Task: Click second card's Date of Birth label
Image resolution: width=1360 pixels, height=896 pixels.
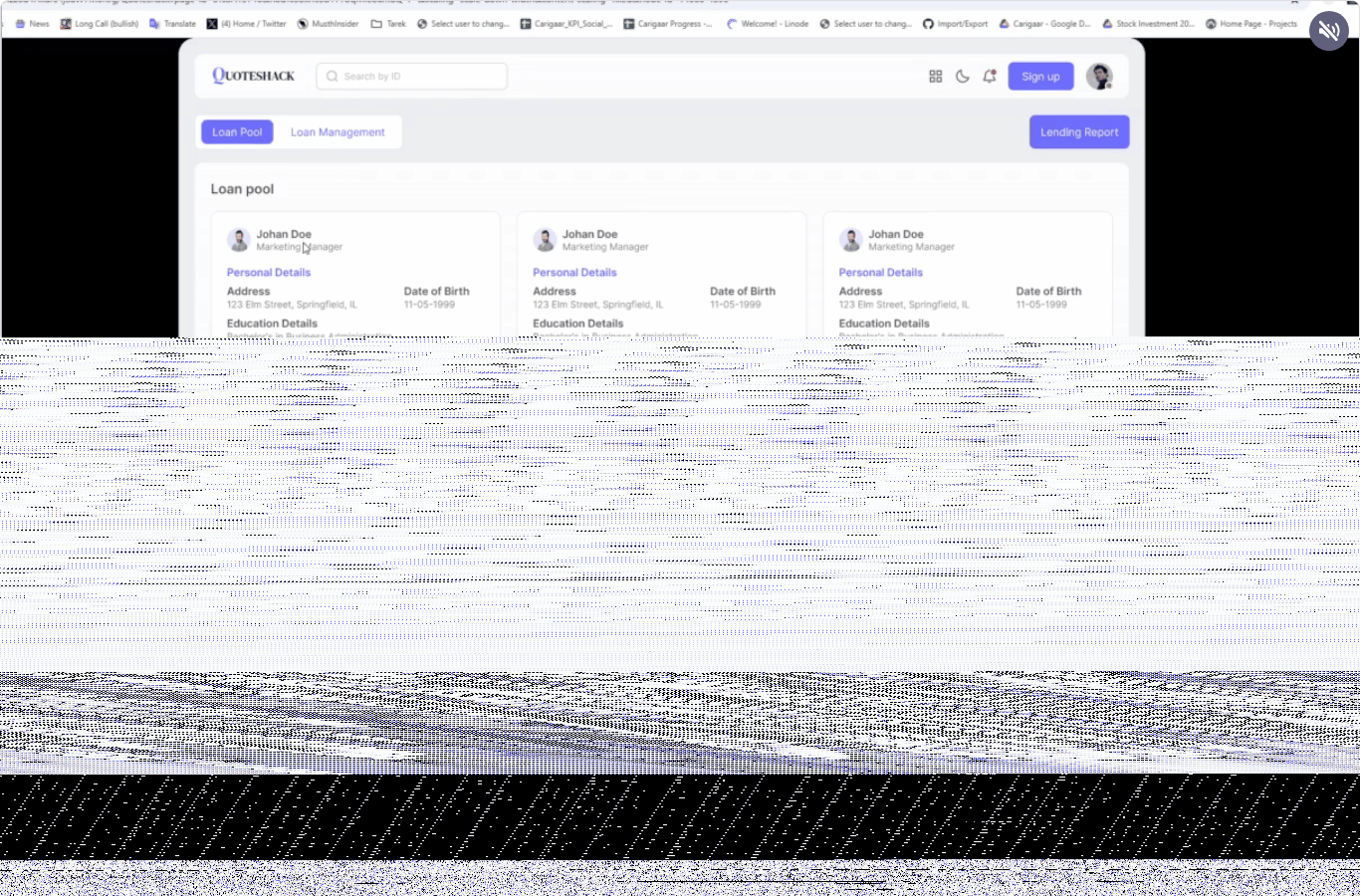Action: pos(743,292)
